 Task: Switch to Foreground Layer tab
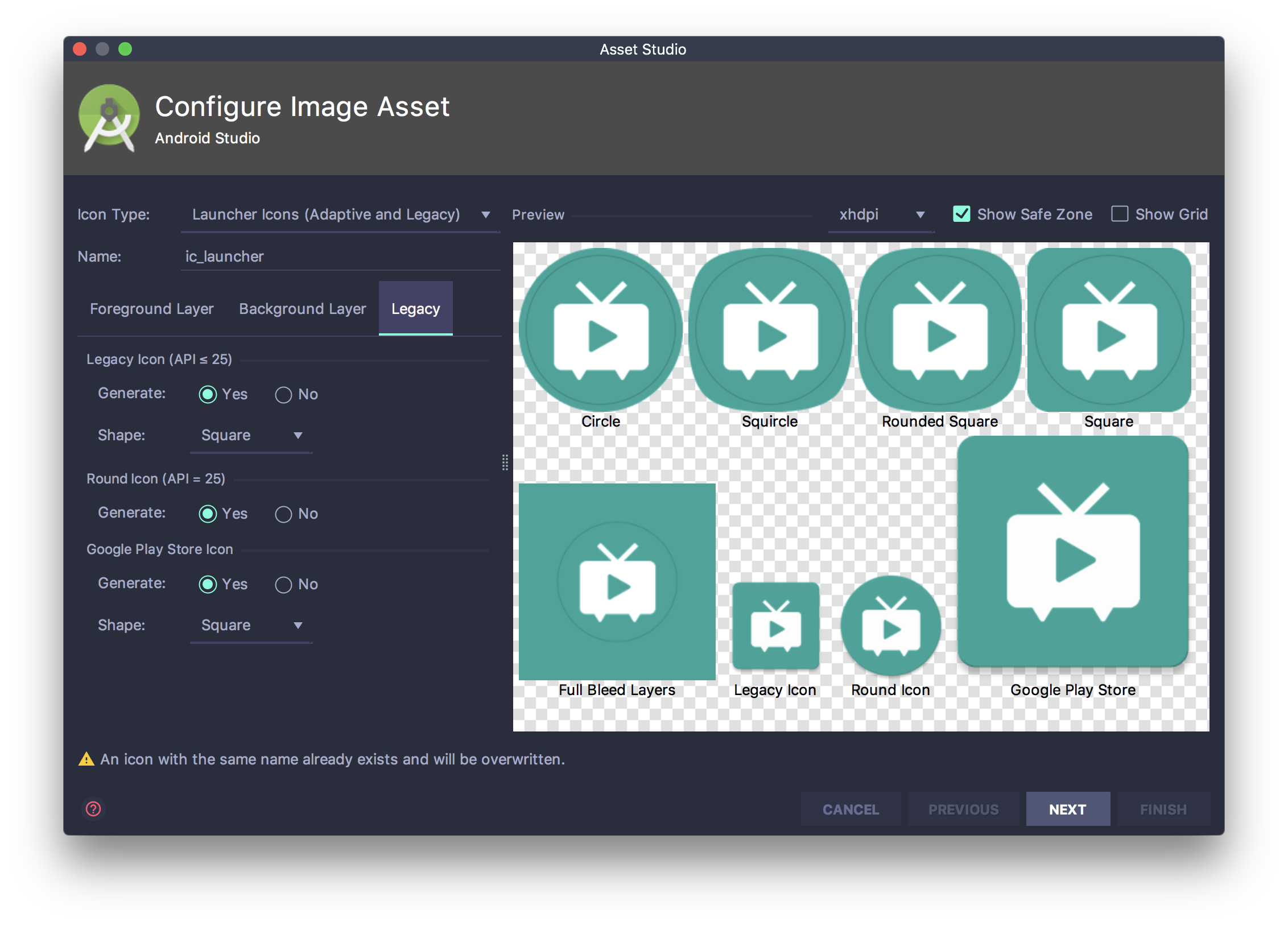[x=151, y=309]
